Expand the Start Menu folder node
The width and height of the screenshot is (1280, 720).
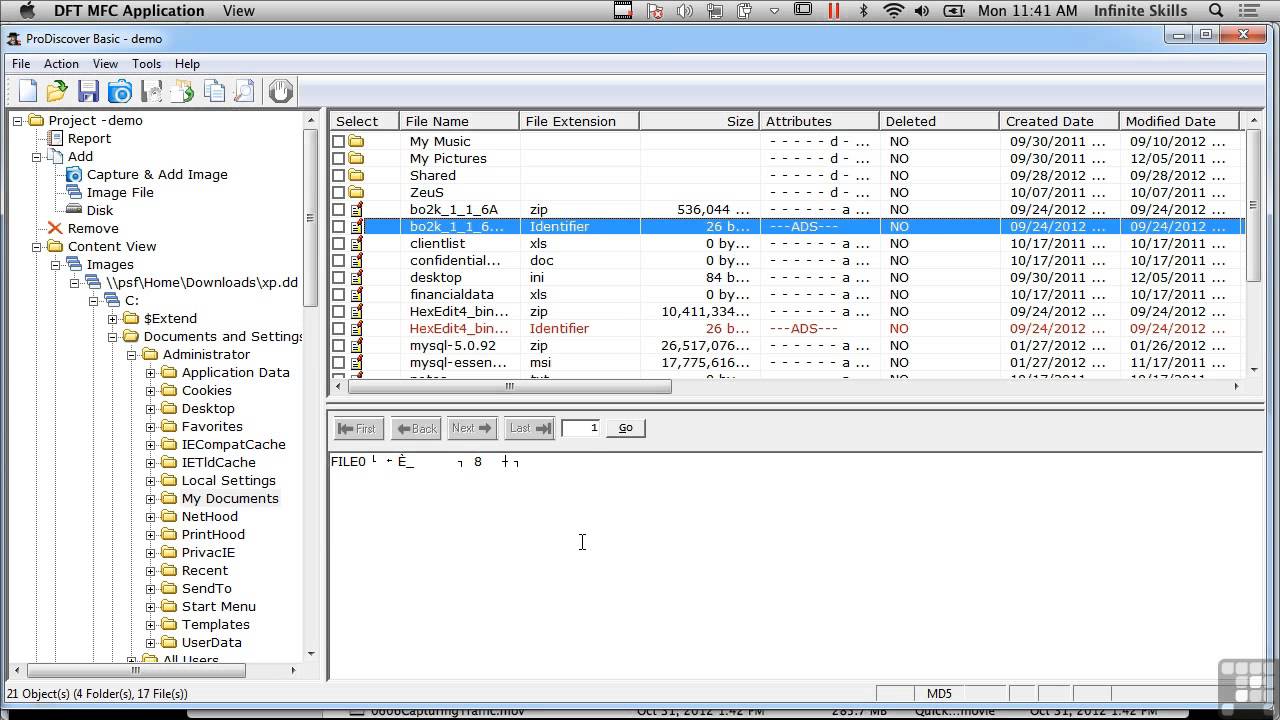pos(151,606)
